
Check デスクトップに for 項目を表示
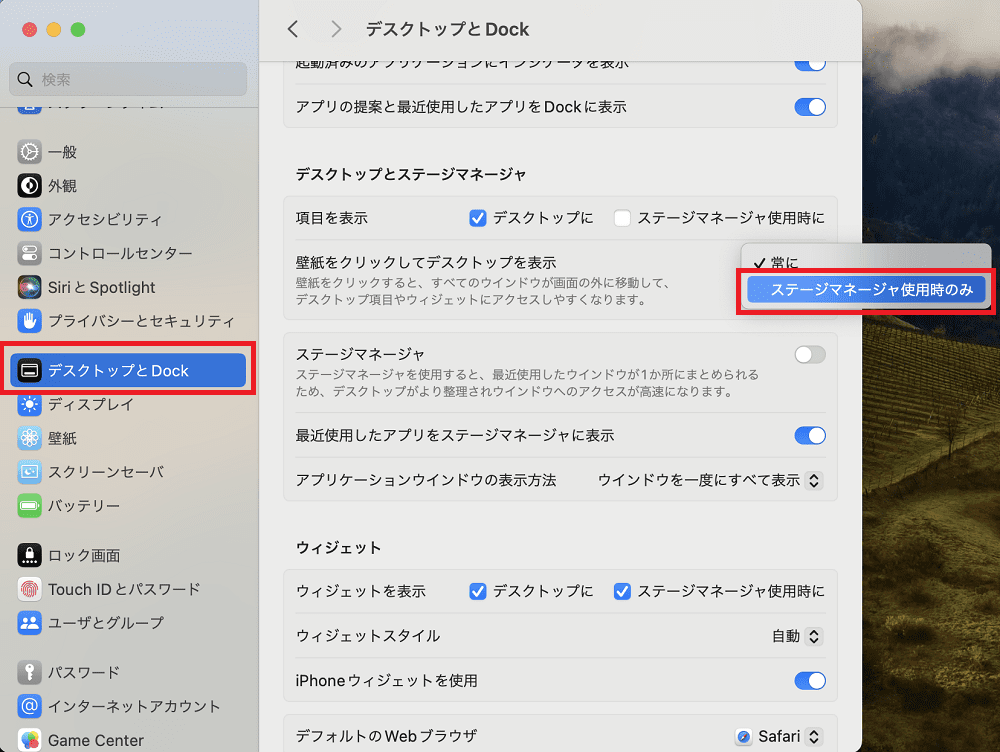click(x=478, y=218)
